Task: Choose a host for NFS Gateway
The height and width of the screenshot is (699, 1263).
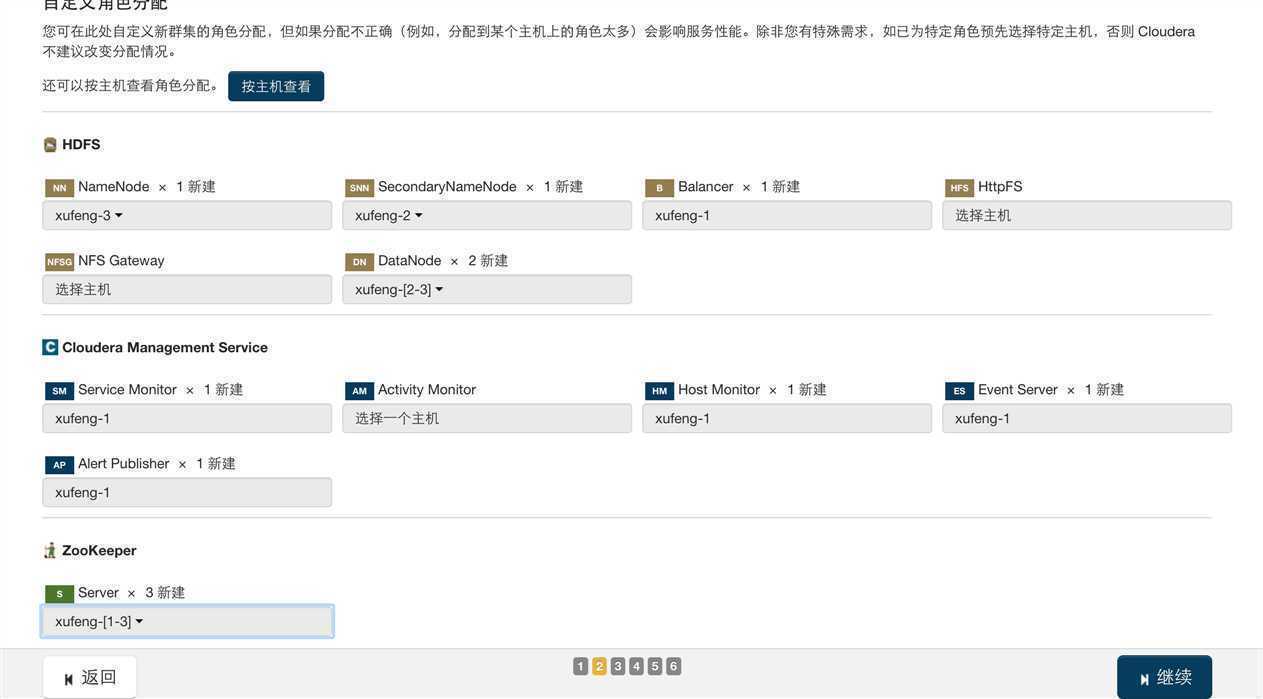Action: coord(187,289)
